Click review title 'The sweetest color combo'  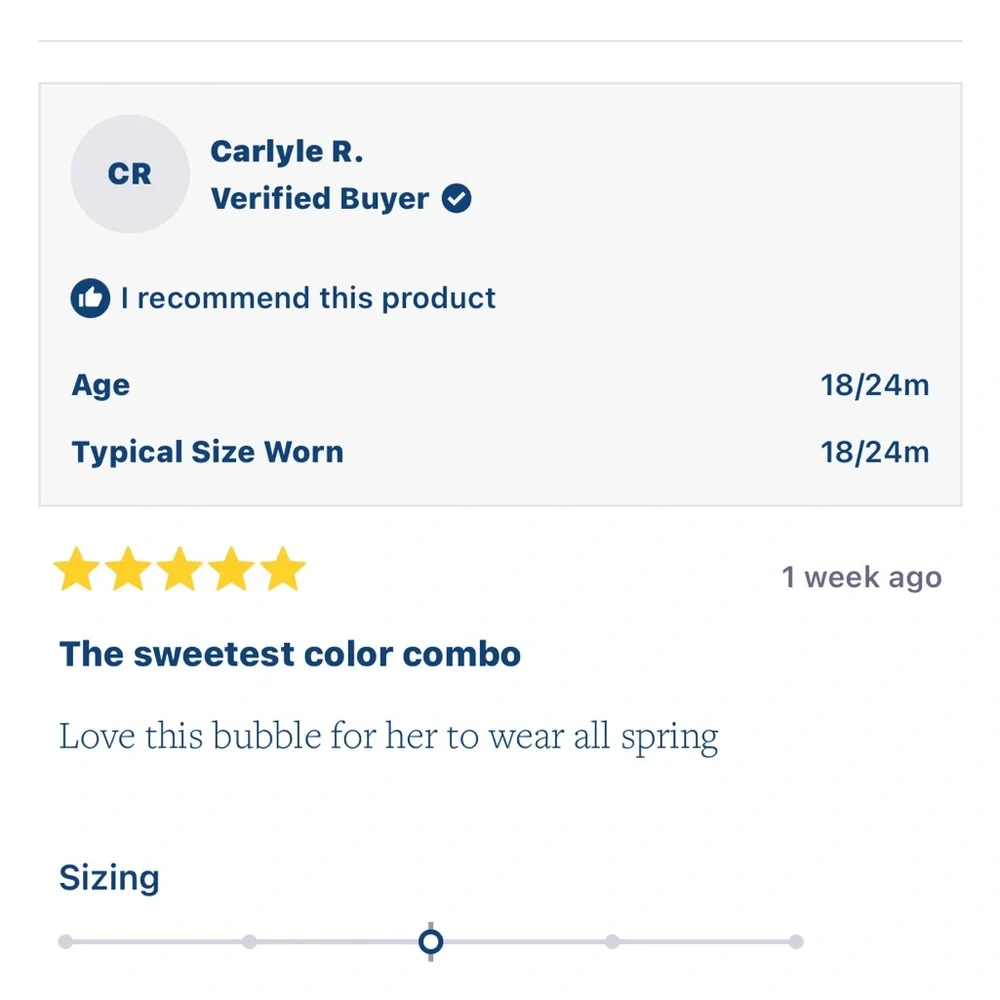tap(290, 654)
